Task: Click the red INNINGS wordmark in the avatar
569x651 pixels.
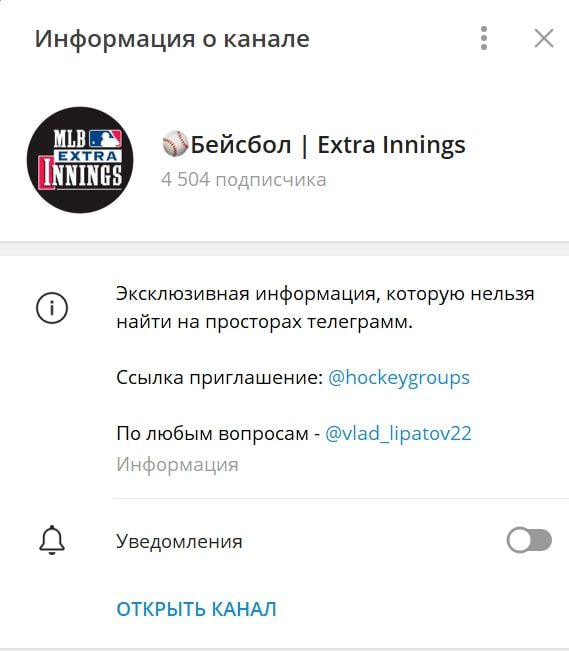Action: click(x=80, y=174)
